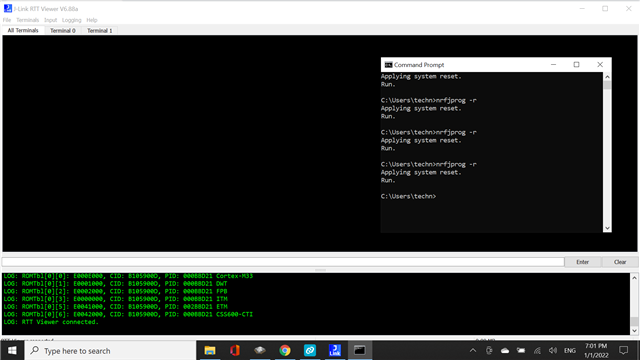Click the 'RTT Viewer connected.' log line
The width and height of the screenshot is (640, 360).
click(x=51, y=322)
